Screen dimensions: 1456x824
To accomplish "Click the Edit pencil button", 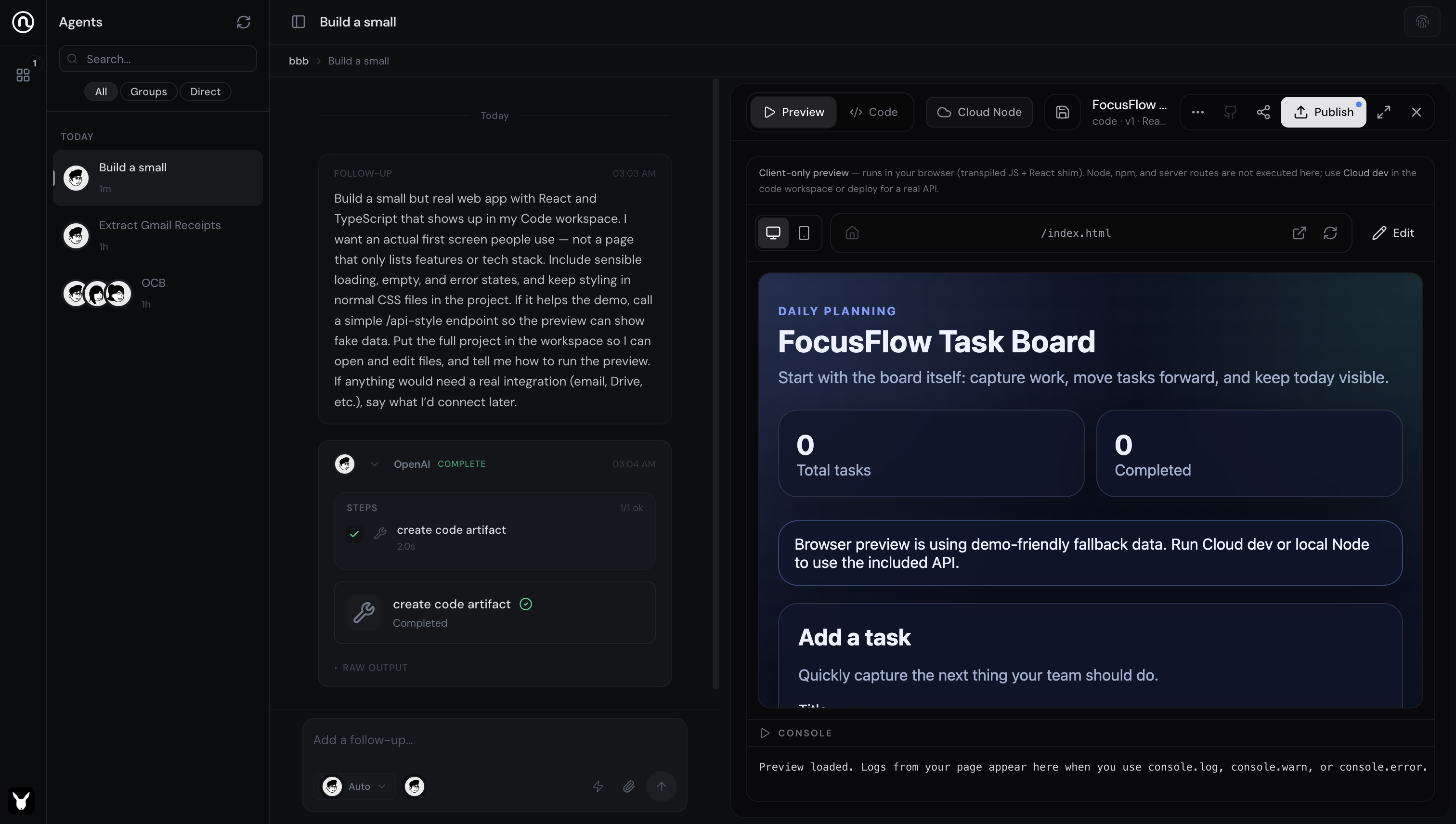I will click(1393, 232).
